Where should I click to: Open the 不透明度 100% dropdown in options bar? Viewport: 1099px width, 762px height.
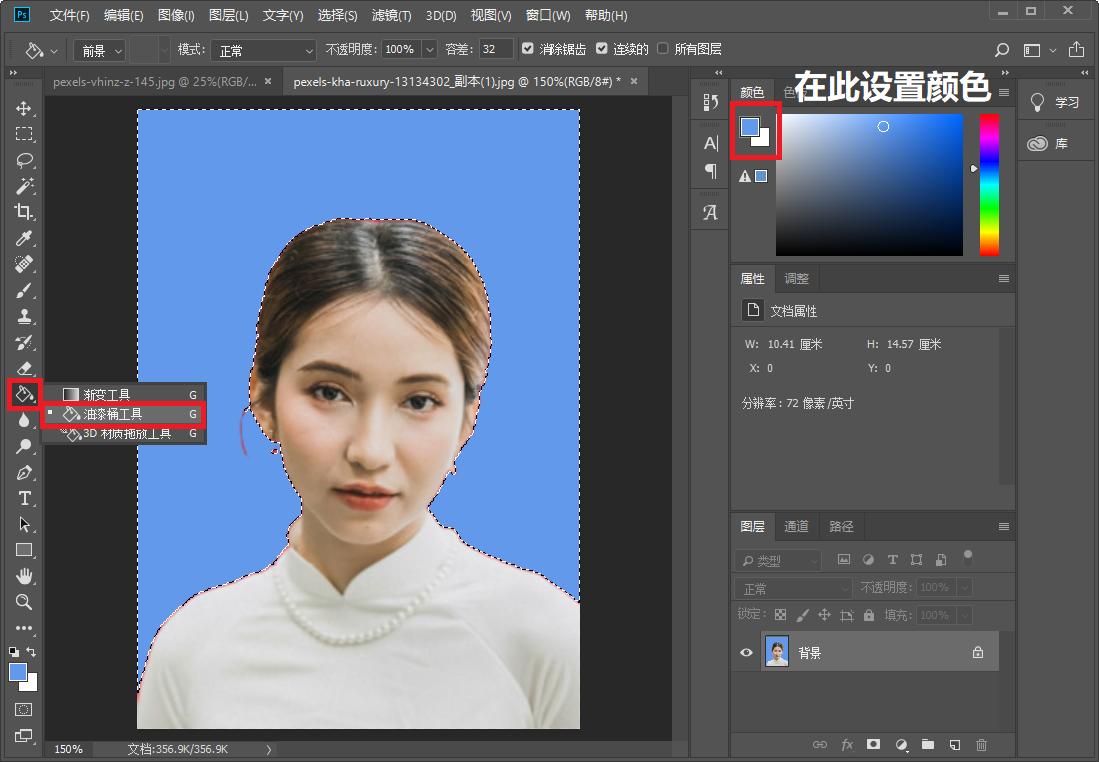click(429, 48)
